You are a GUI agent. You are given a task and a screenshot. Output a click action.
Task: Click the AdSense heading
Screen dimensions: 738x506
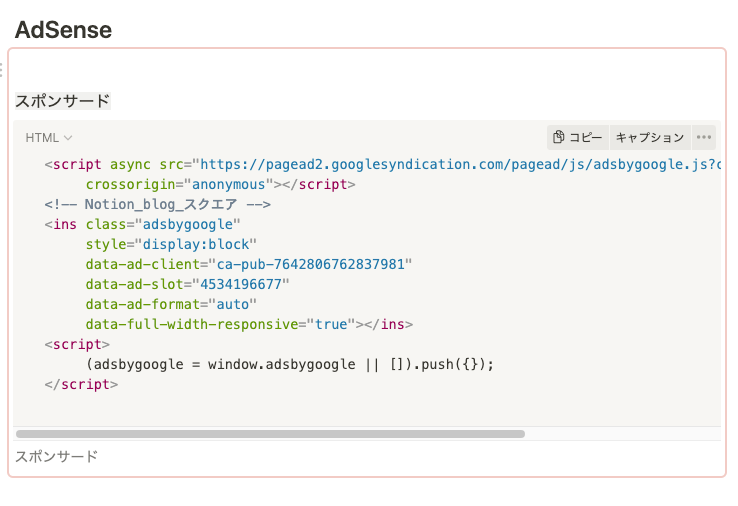(63, 30)
